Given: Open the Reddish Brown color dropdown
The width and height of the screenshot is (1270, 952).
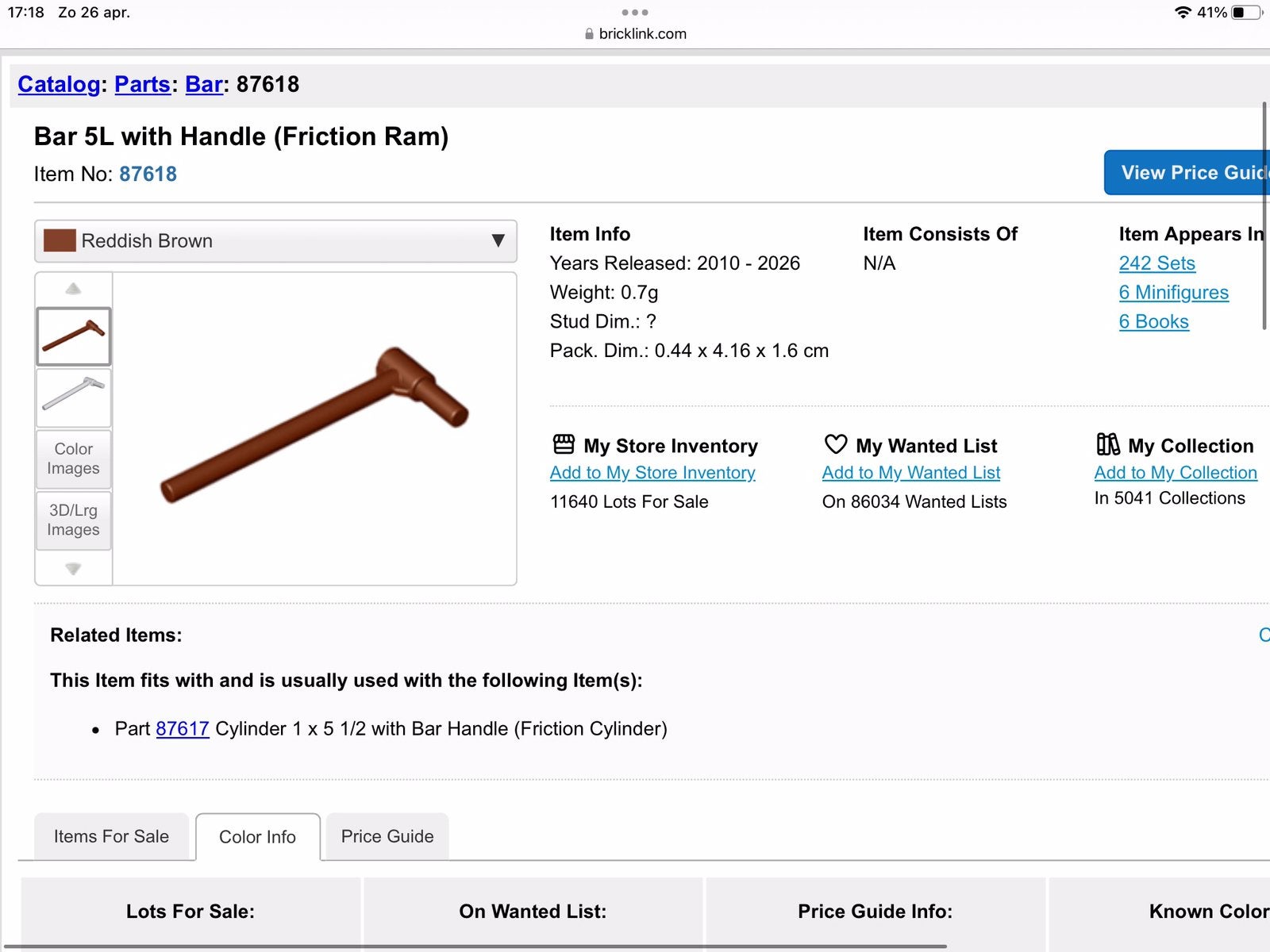Looking at the screenshot, I should 275,241.
